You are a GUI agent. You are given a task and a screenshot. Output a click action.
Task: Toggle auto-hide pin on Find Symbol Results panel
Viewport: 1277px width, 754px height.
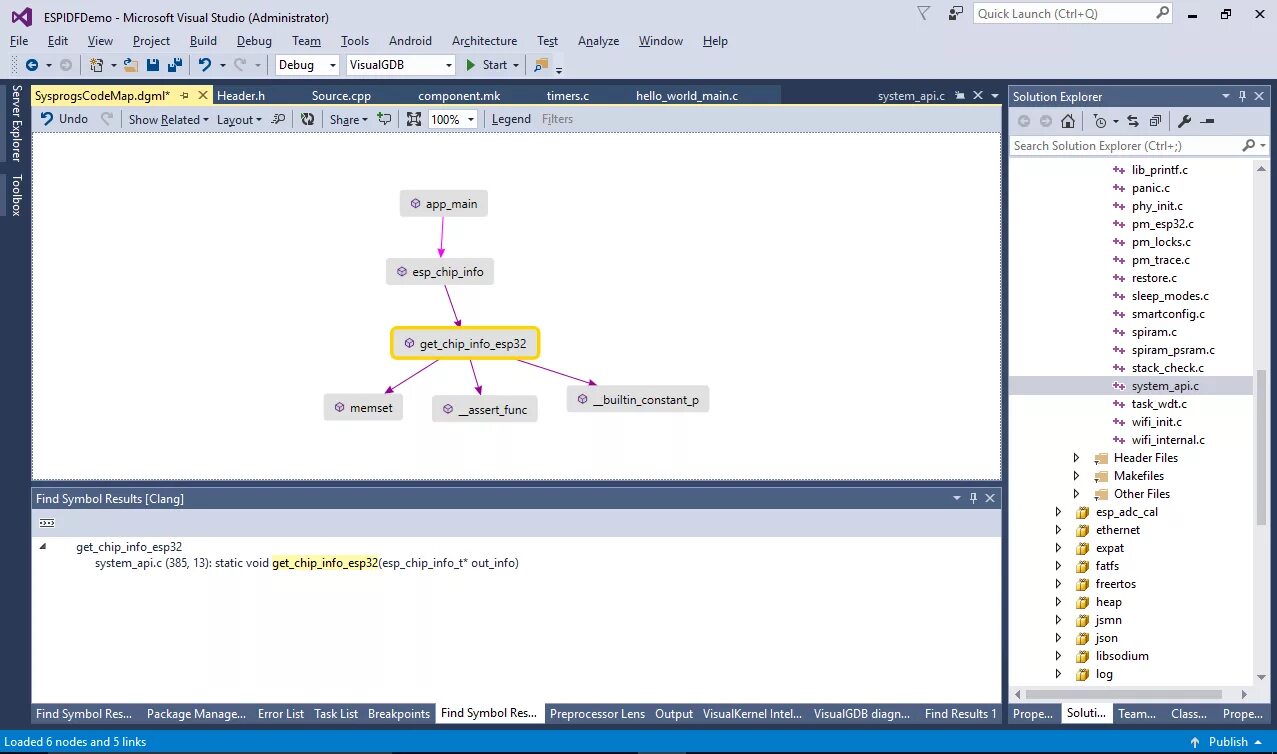pyautogui.click(x=973, y=498)
